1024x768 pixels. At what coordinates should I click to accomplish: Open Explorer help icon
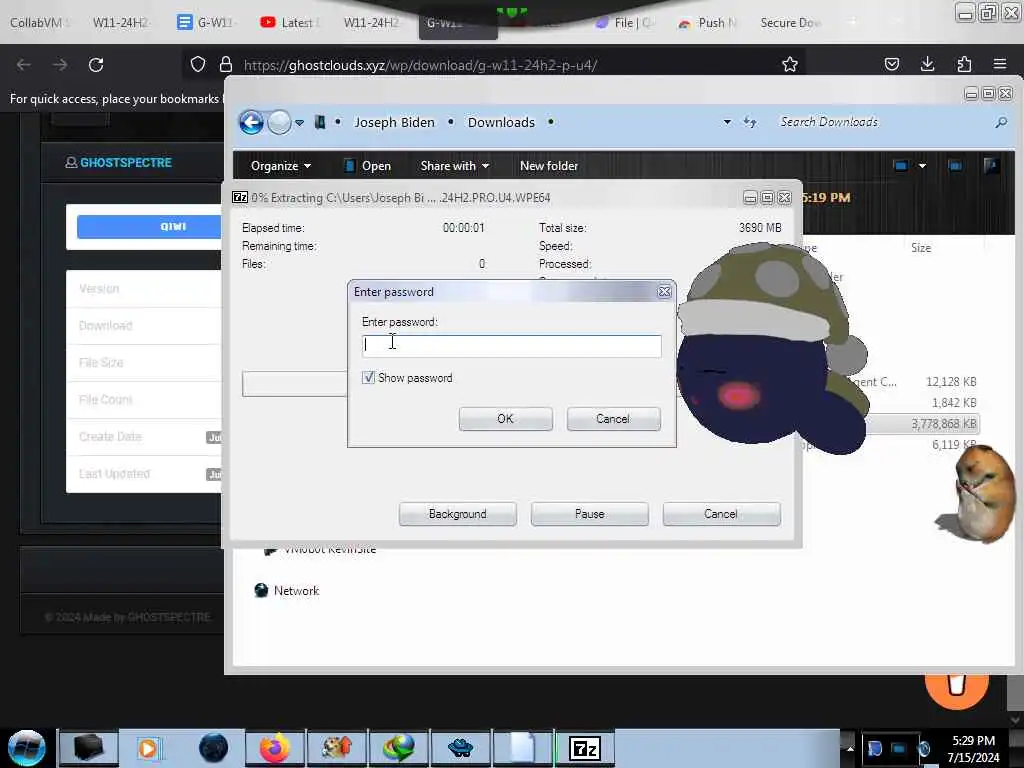991,166
